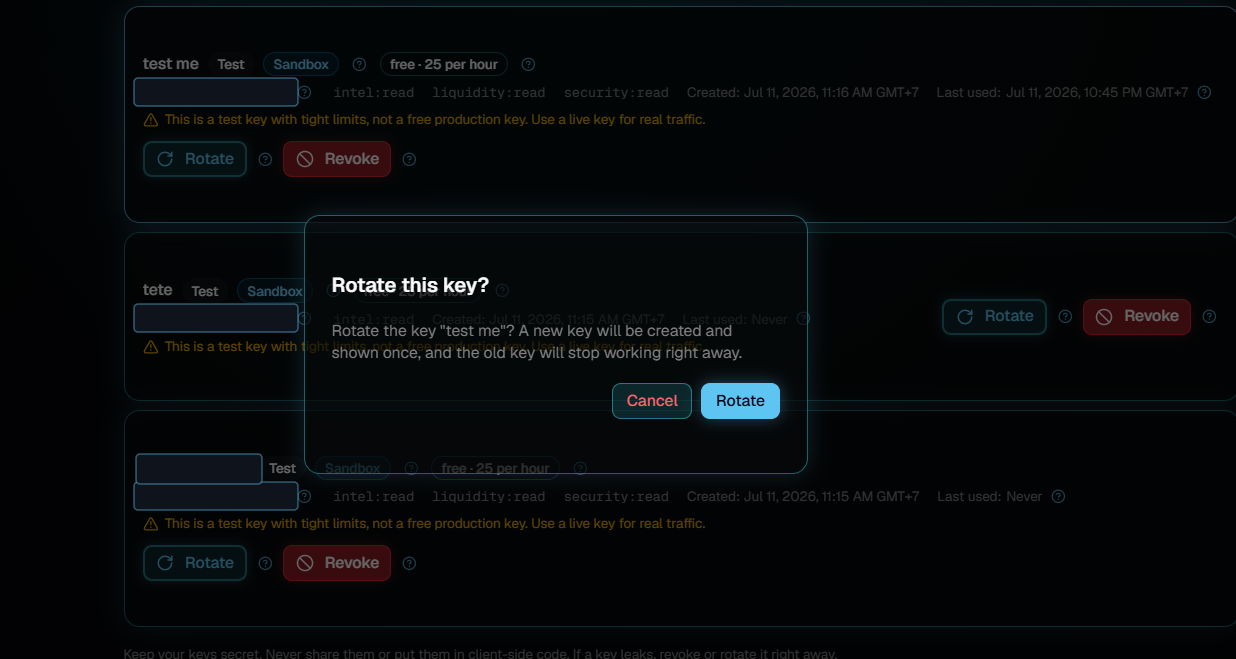Click Revoke button on the unnamed bottom key card

click(x=337, y=563)
